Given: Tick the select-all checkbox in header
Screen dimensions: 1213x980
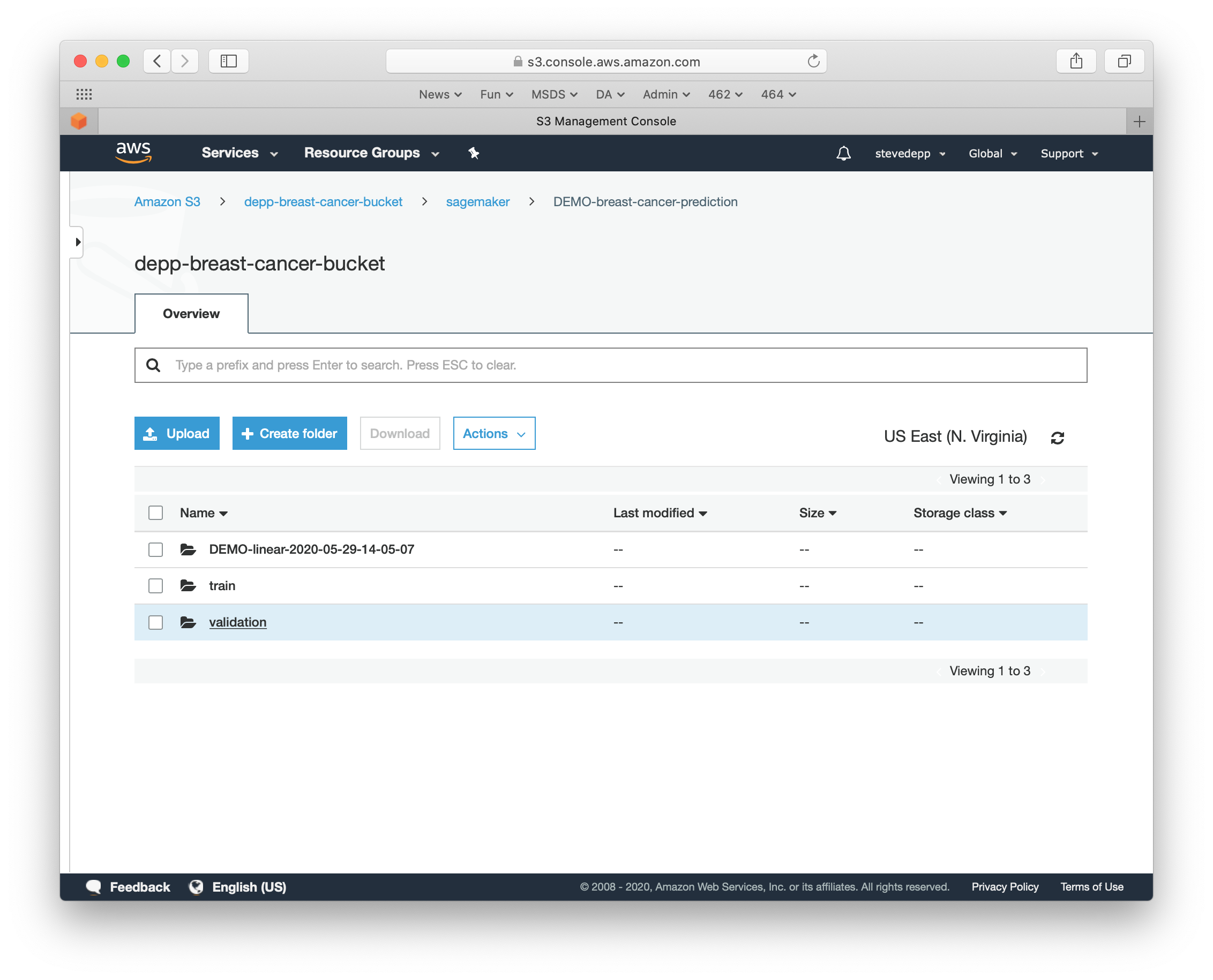Looking at the screenshot, I should (156, 512).
